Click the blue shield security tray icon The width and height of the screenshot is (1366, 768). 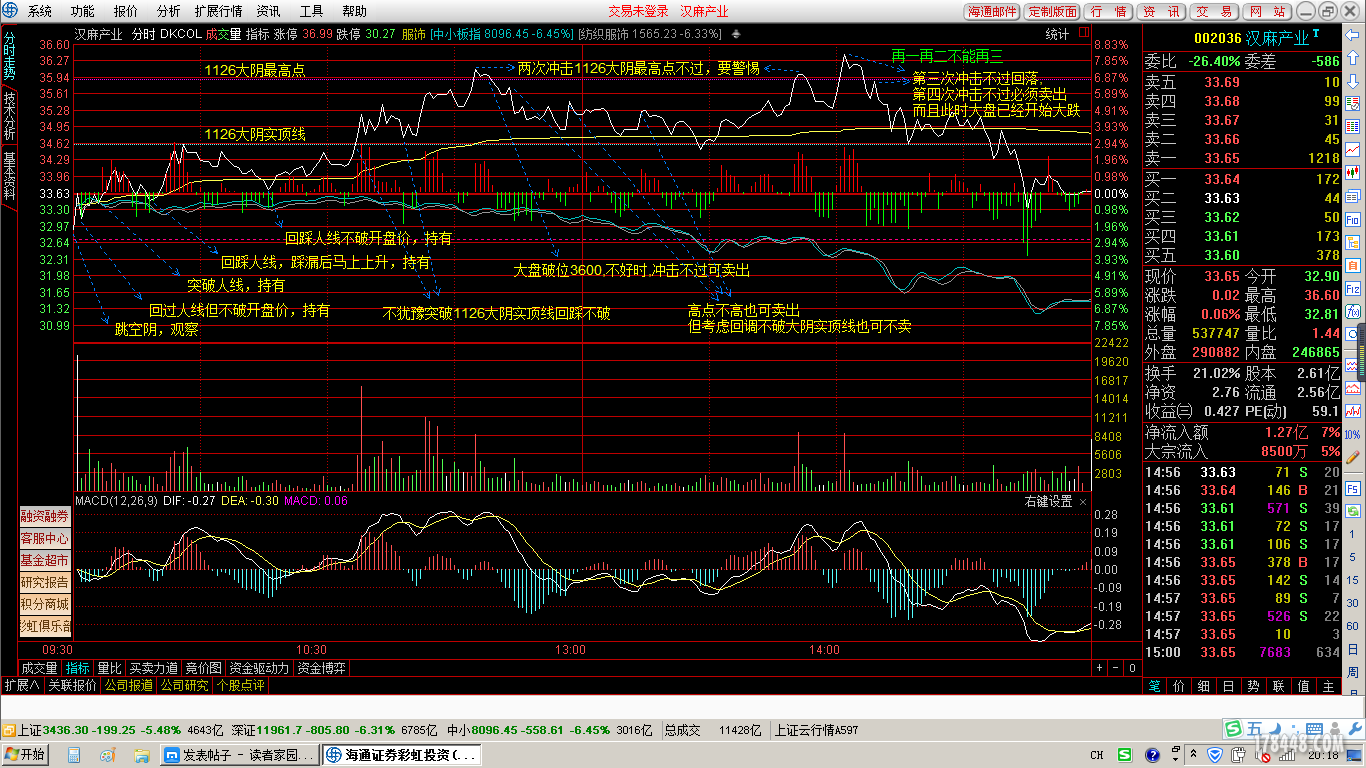[x=1215, y=754]
